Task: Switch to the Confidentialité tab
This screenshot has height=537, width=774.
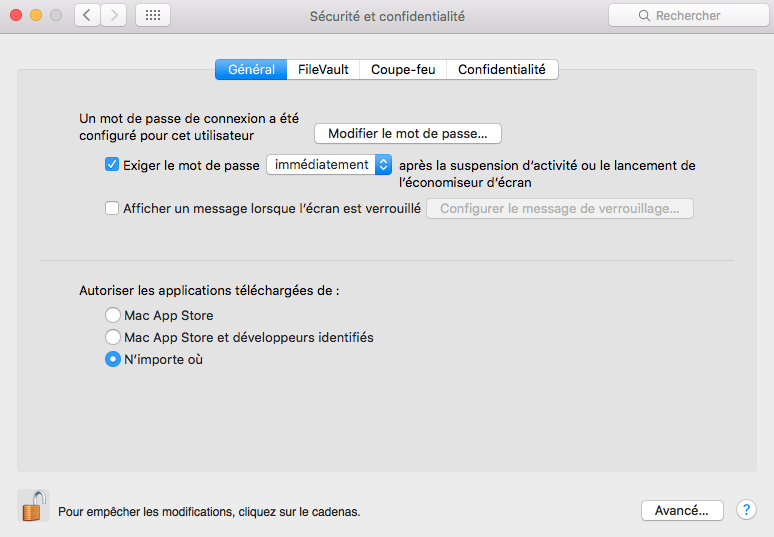Action: 502,70
